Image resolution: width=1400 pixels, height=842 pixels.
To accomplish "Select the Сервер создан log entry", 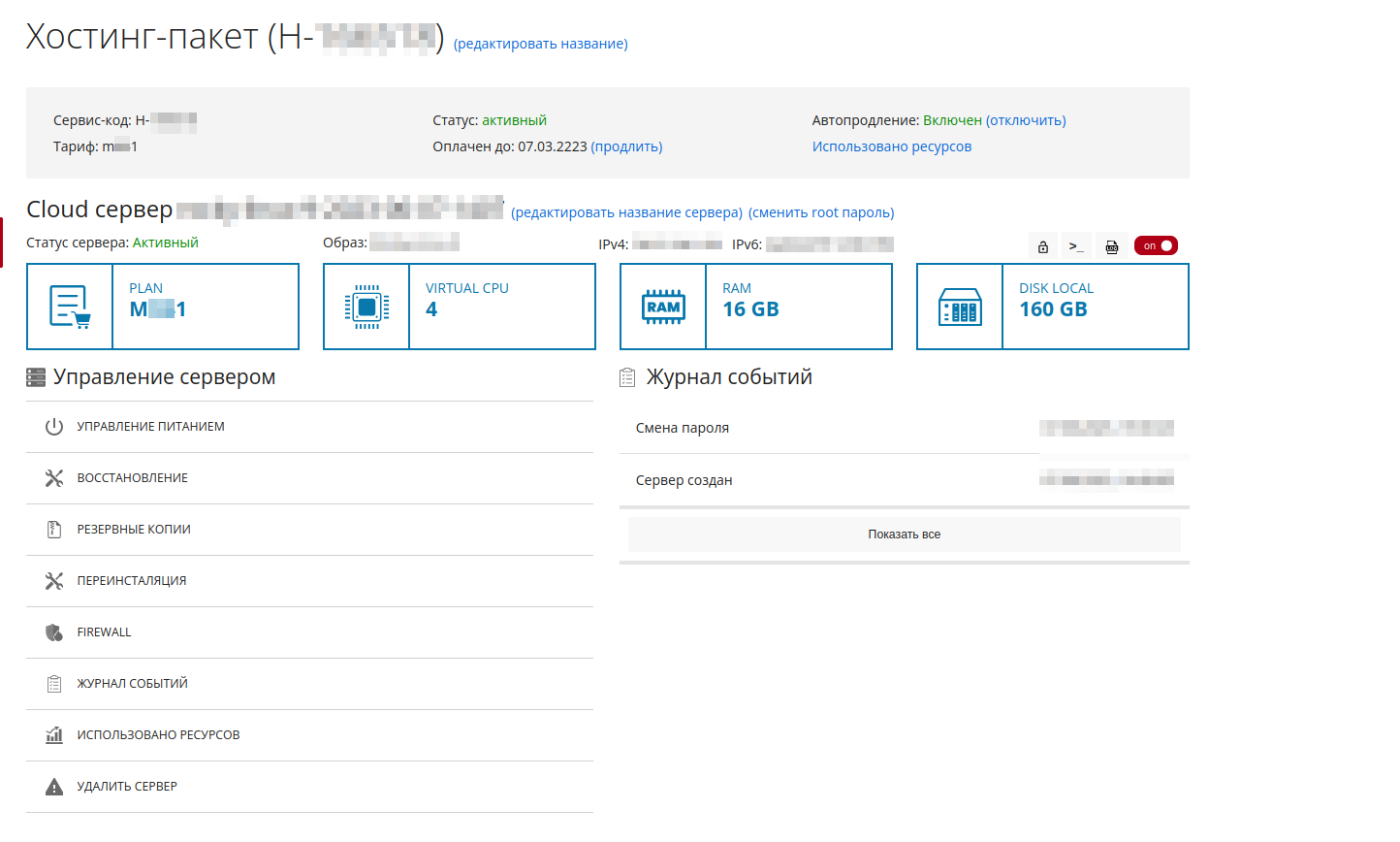I will coord(905,480).
